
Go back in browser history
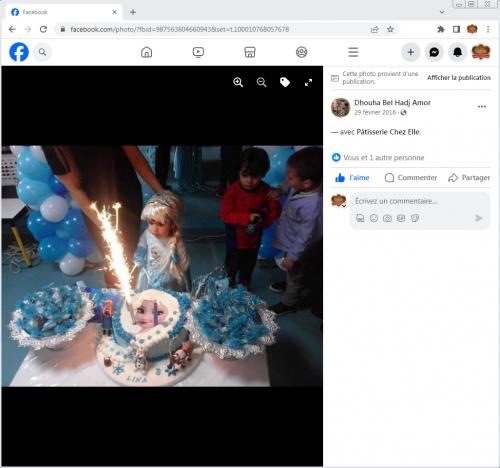[12, 29]
